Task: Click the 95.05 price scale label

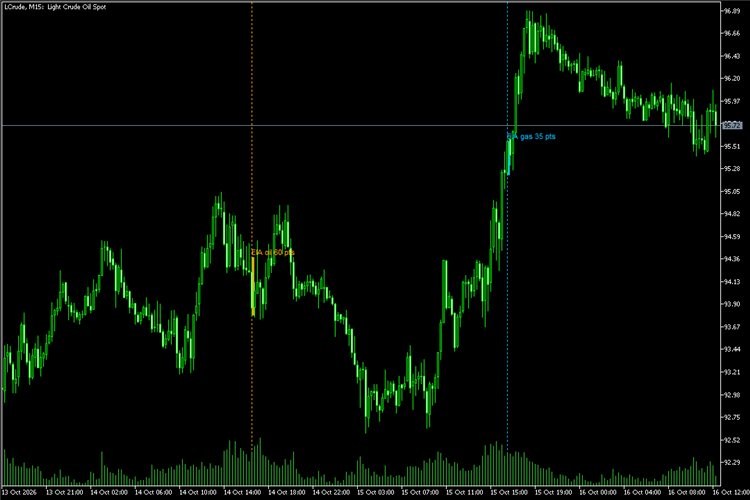Action: [x=732, y=191]
